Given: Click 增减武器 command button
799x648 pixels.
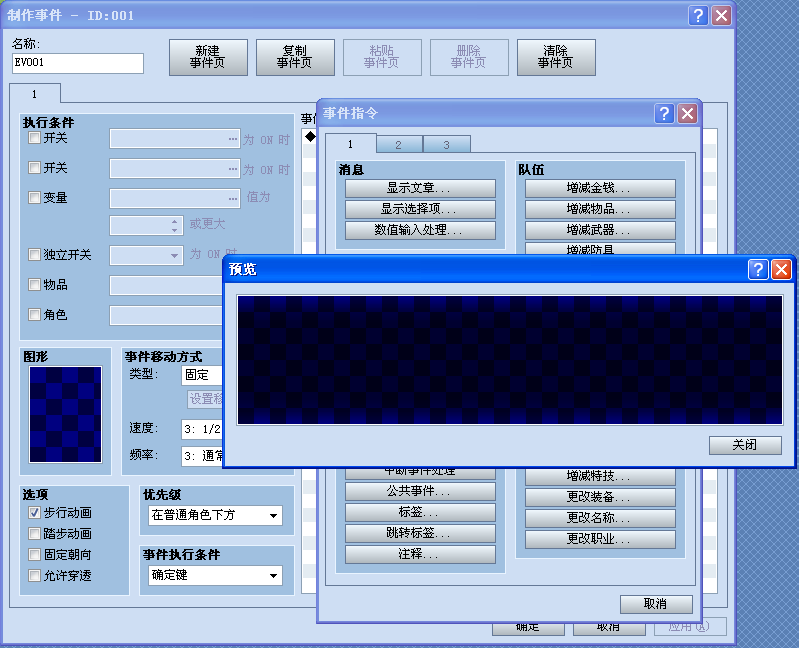Looking at the screenshot, I should [x=600, y=230].
